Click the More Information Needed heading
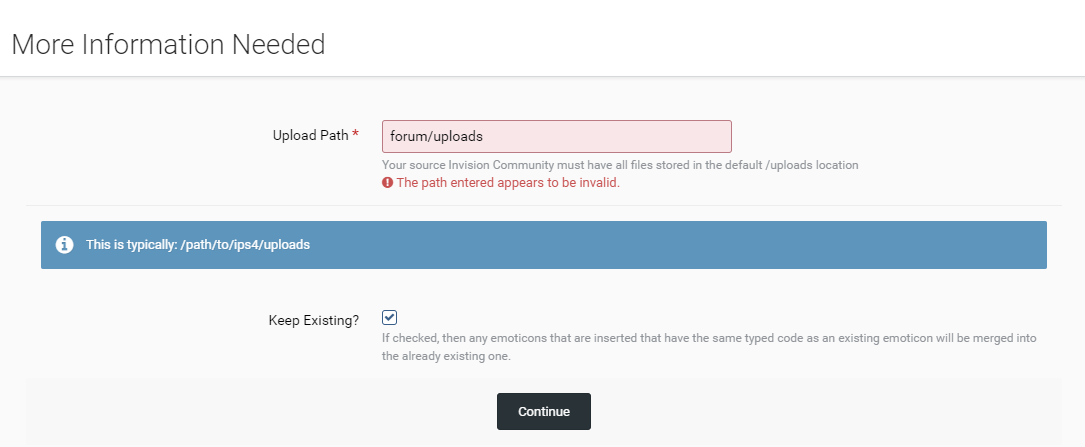This screenshot has width=1085, height=447. click(168, 44)
